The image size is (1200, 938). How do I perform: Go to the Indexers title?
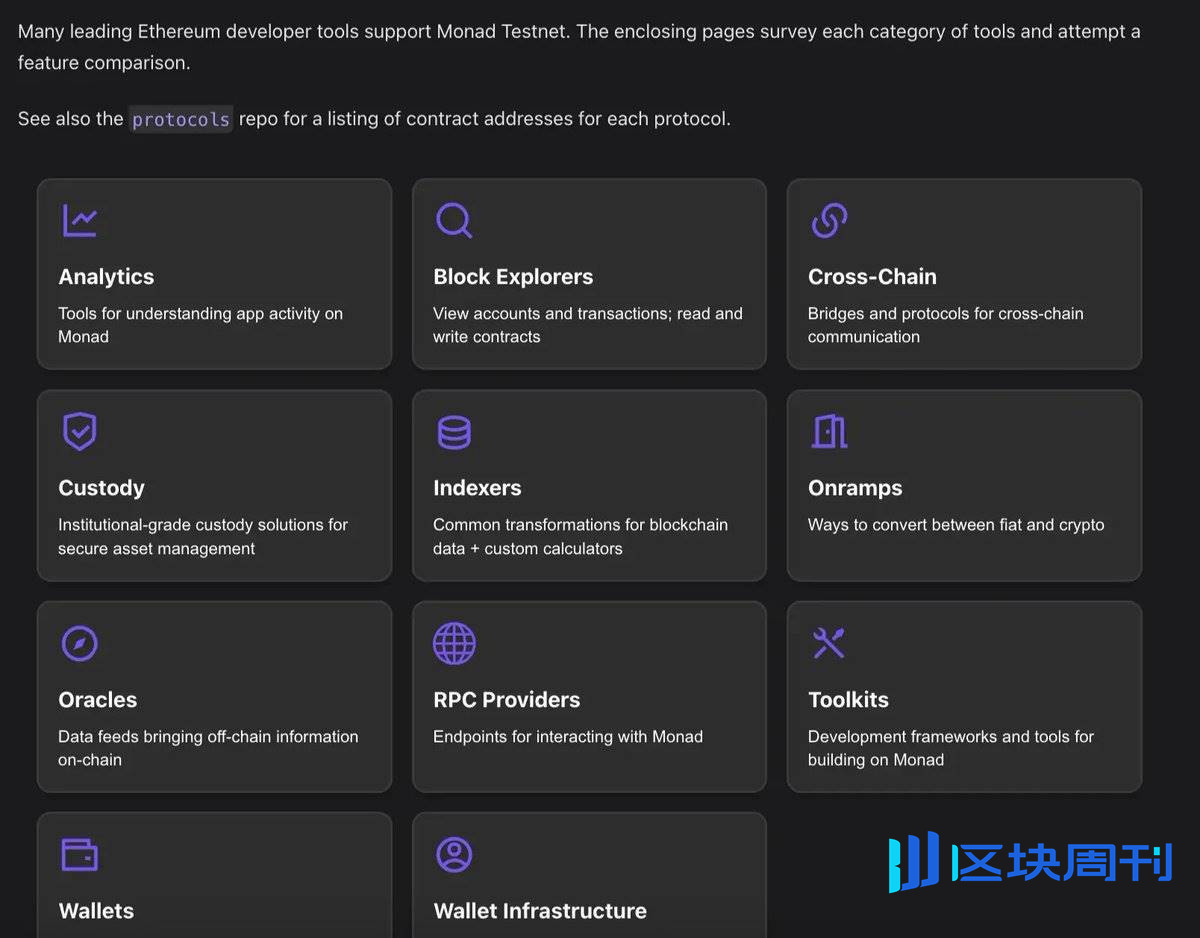pyautogui.click(x=477, y=488)
